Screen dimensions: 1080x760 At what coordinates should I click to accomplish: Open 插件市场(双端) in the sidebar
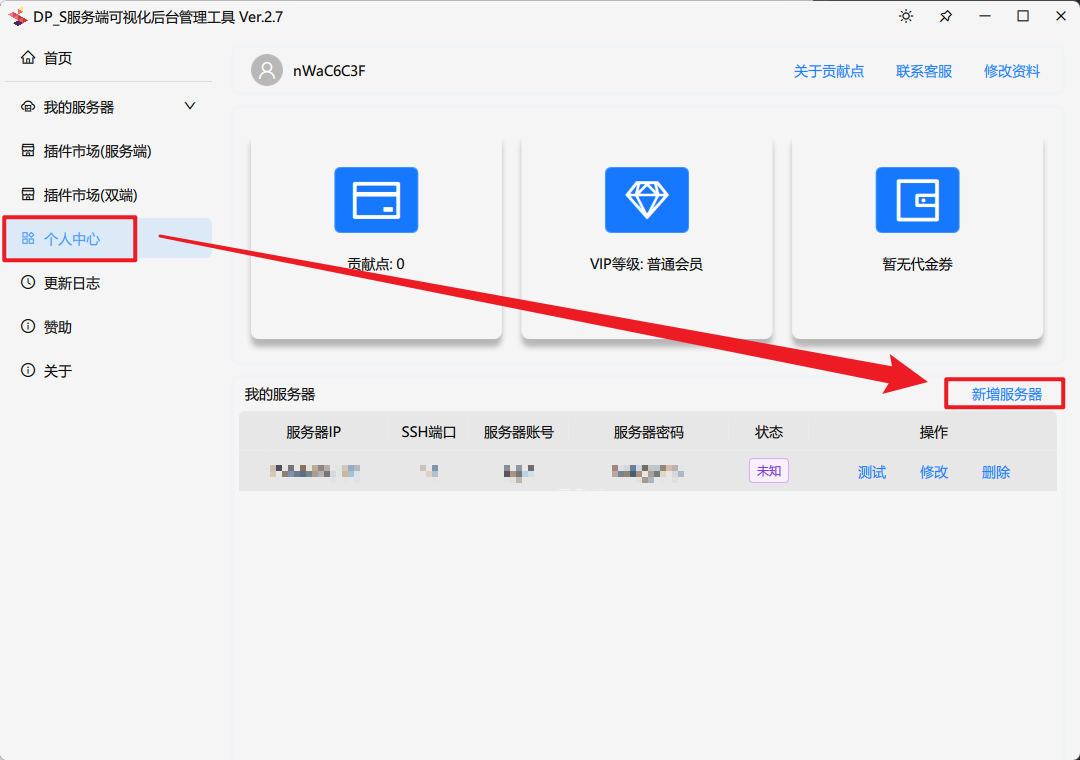(90, 195)
